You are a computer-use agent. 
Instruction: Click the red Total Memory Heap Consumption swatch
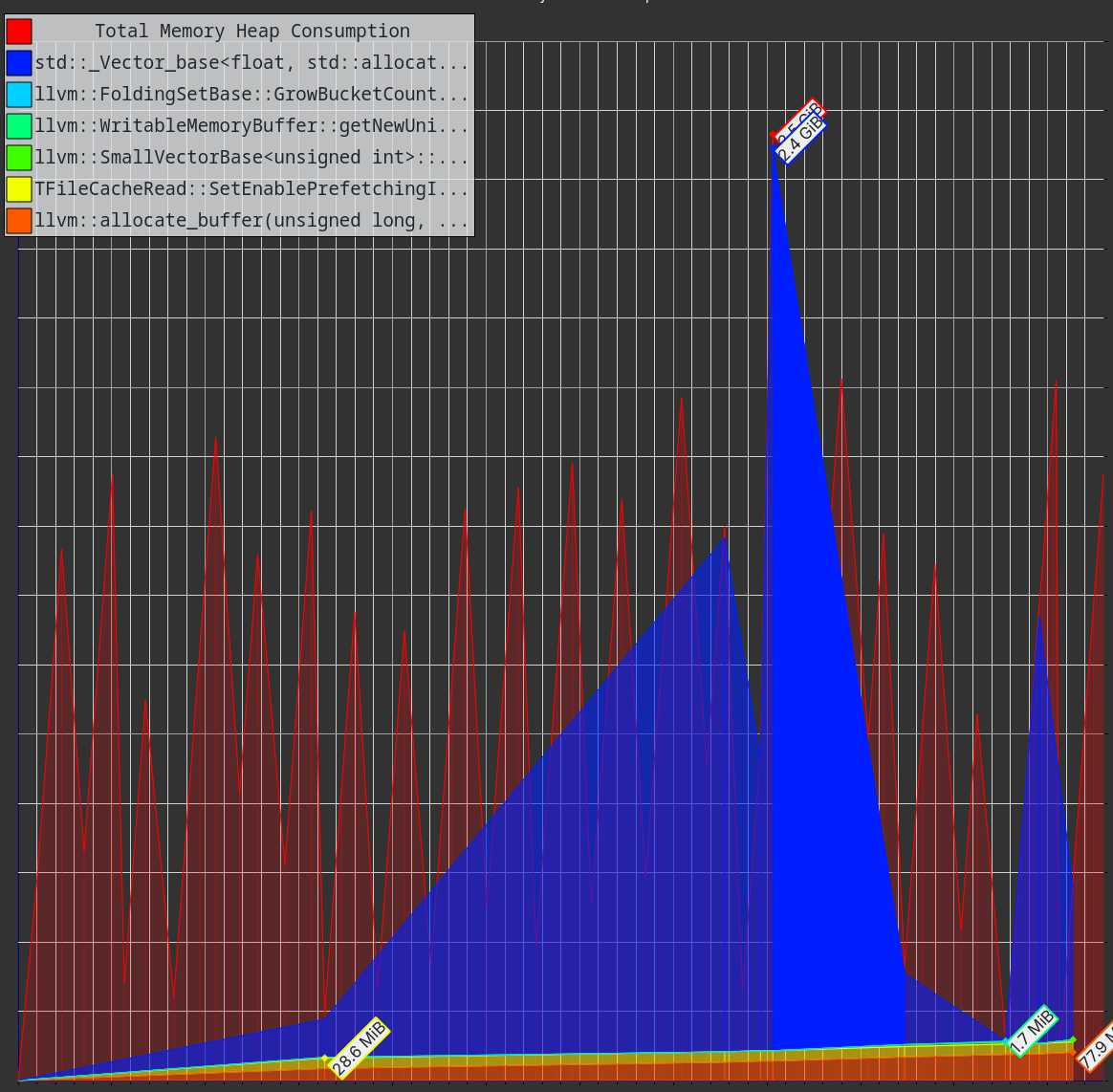click(x=19, y=32)
